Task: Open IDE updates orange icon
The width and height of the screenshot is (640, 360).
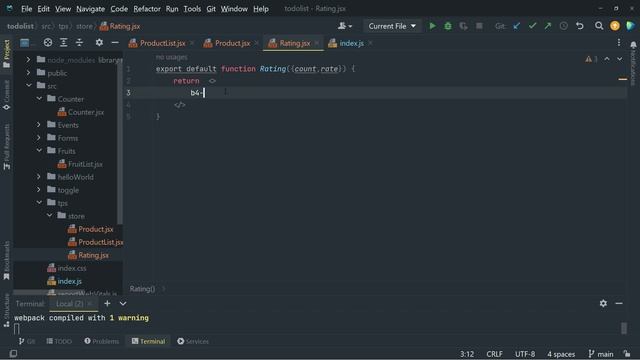Action: click(615, 26)
